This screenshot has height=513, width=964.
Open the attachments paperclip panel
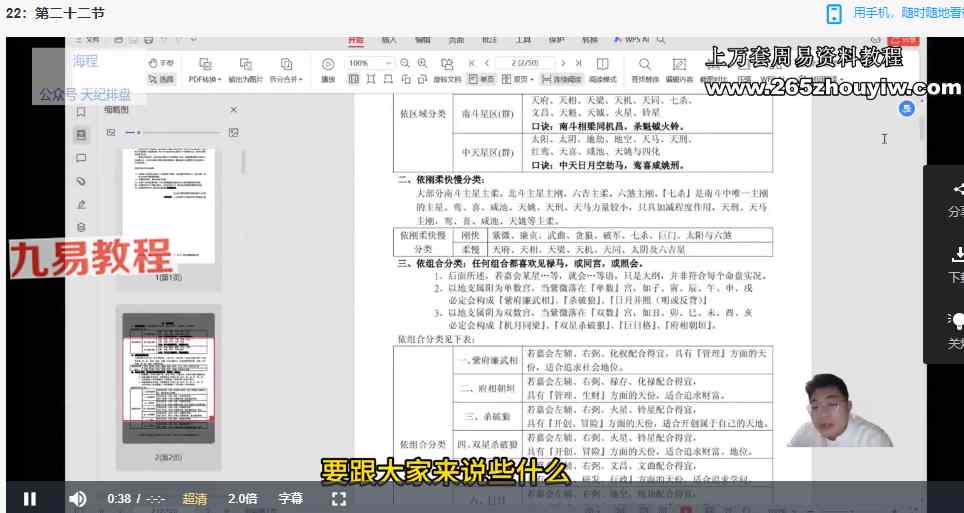tap(81, 181)
